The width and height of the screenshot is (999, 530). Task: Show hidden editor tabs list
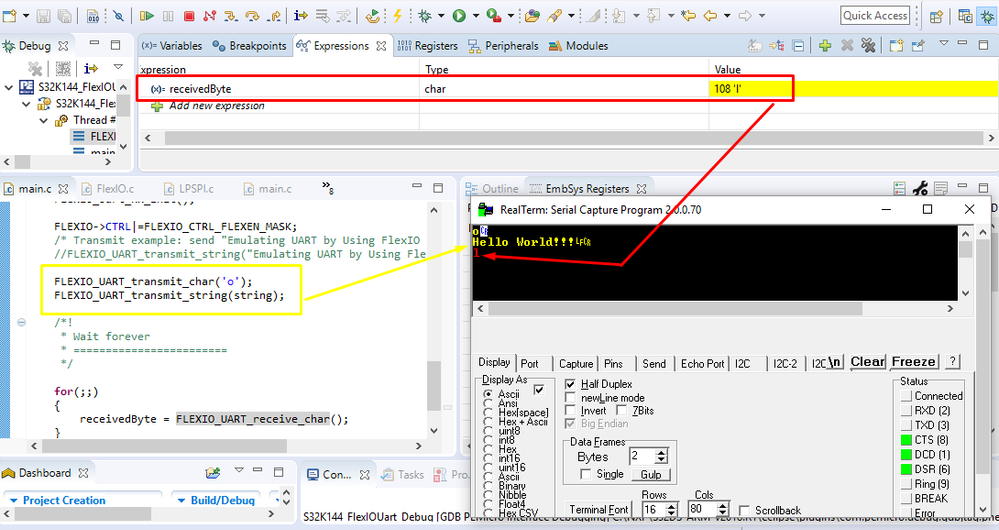328,187
